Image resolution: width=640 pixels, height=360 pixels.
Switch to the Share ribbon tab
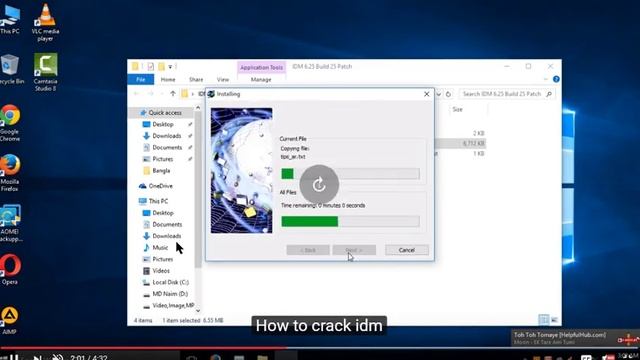click(x=196, y=79)
